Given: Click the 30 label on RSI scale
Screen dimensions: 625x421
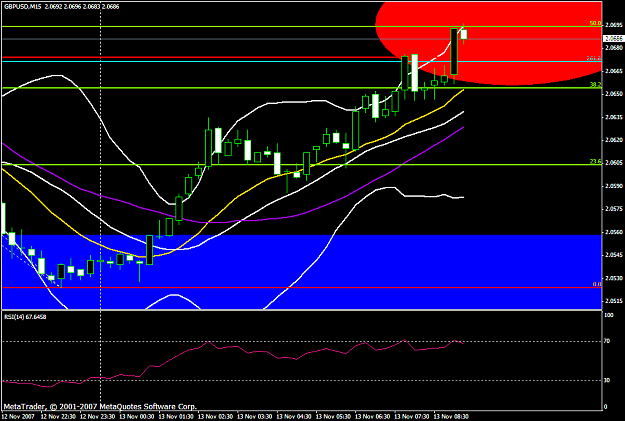Looking at the screenshot, I should click(607, 380).
